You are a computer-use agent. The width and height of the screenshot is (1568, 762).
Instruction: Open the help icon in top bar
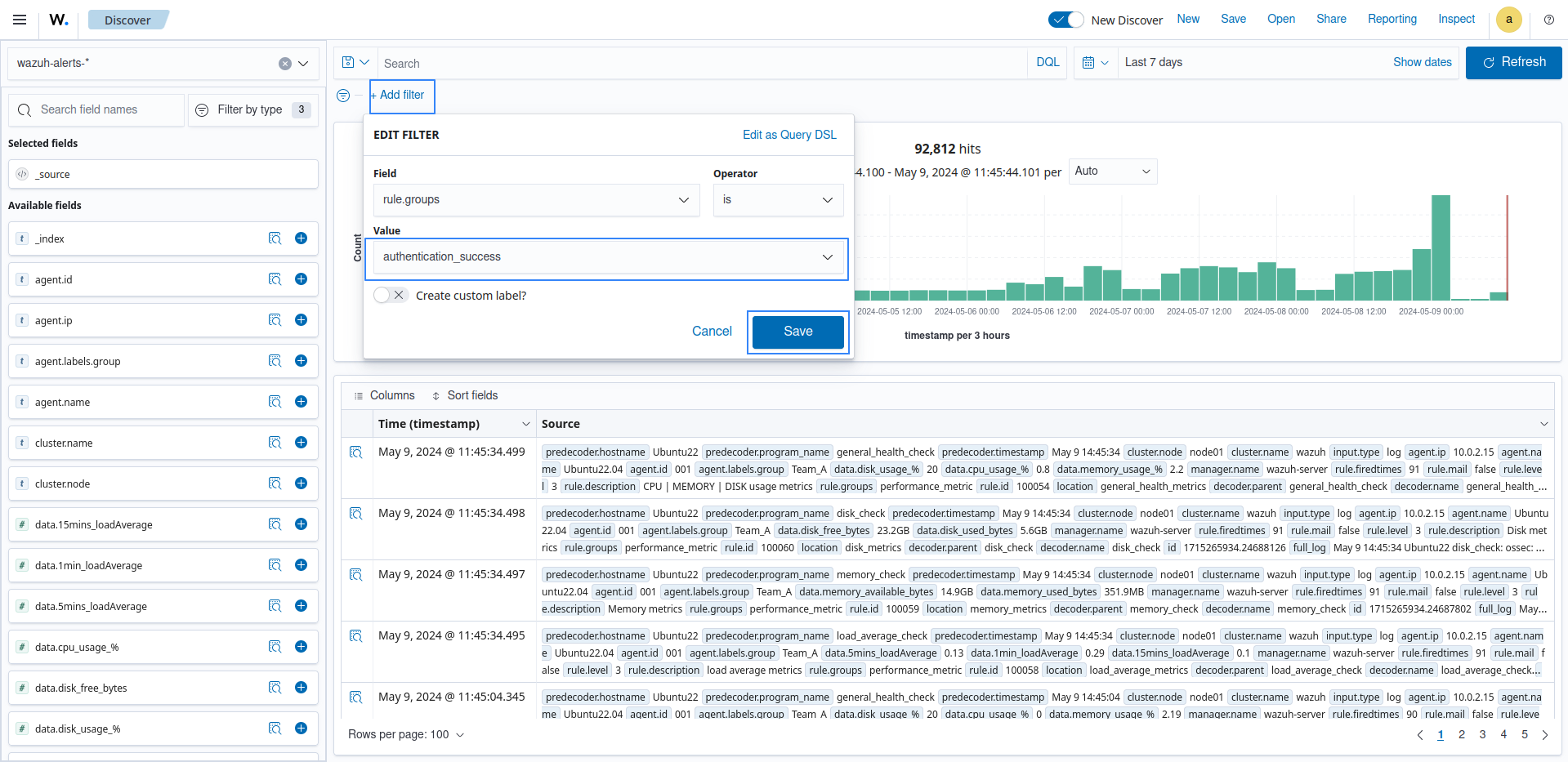(1548, 20)
